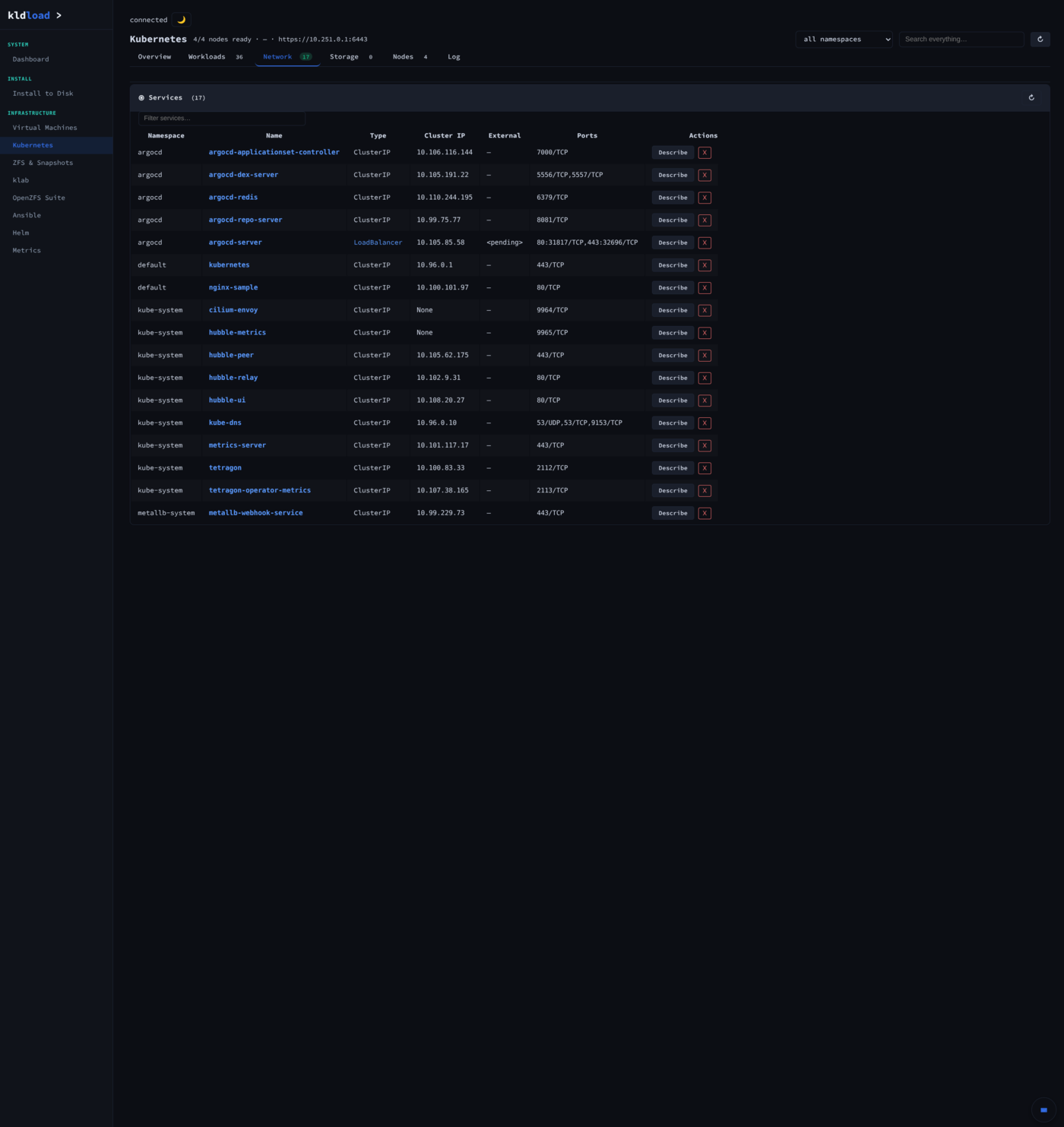This screenshot has height=1127, width=1064.
Task: Click the API URL https://10.251.0.1:6443
Action: click(323, 40)
